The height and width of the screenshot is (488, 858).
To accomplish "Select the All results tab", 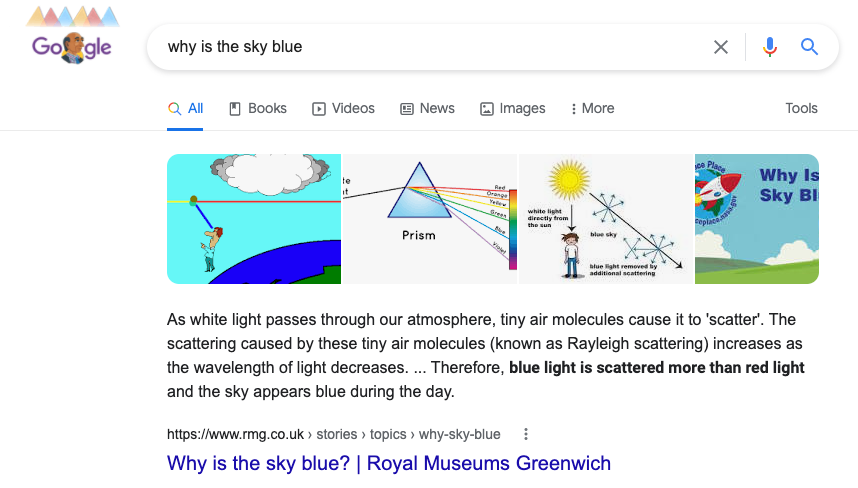I will tap(186, 108).
